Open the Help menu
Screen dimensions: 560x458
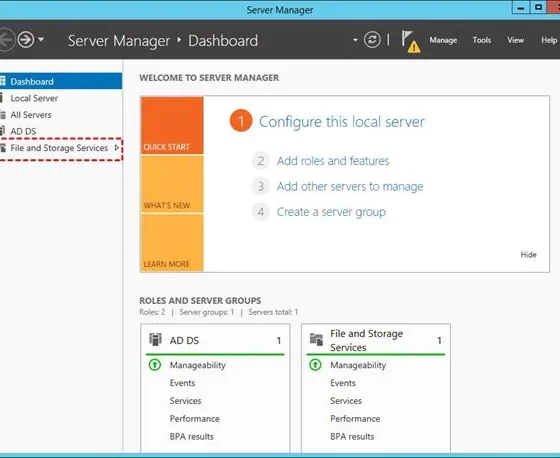pyautogui.click(x=549, y=40)
